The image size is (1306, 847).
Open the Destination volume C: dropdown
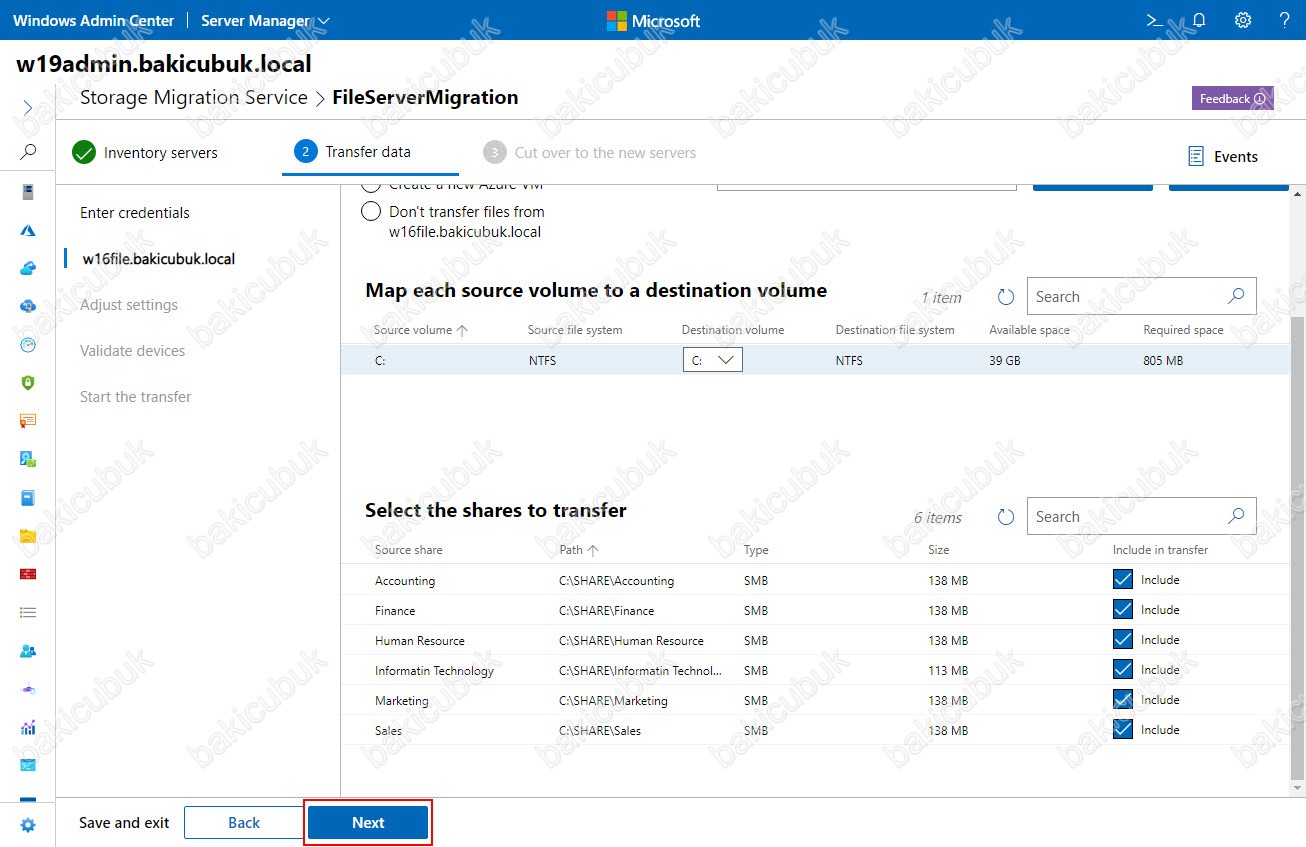pos(713,360)
